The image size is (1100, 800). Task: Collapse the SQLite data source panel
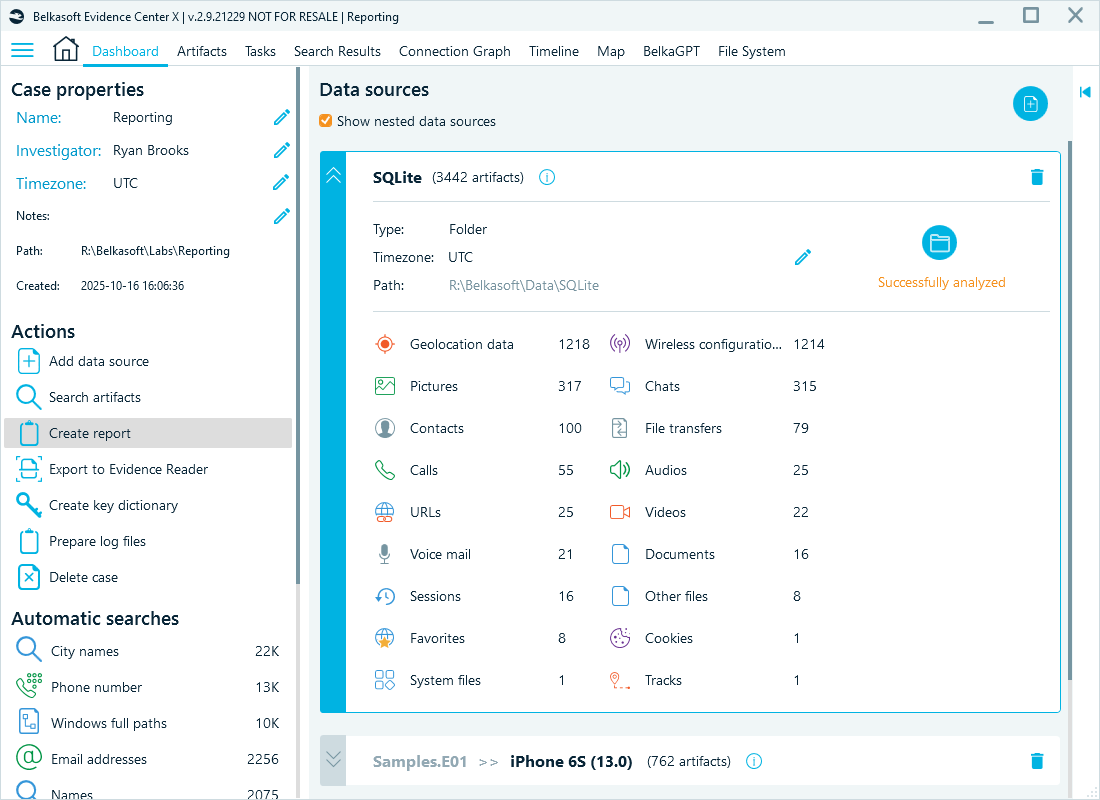tap(332, 174)
